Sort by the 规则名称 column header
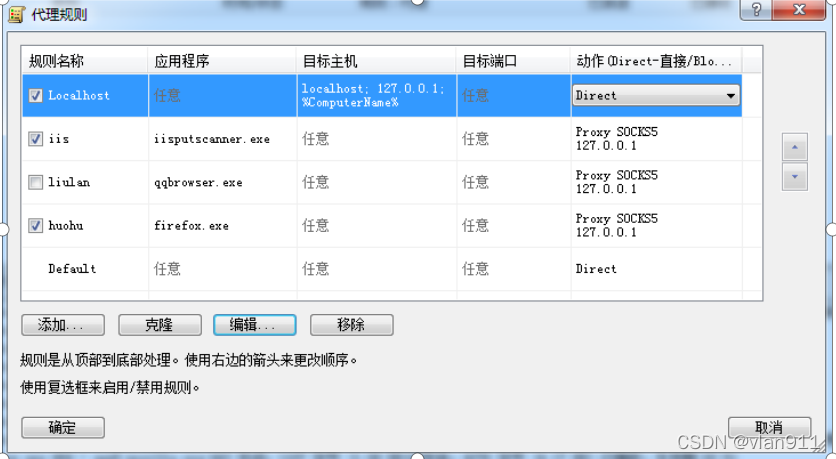Viewport: 836px width, 459px height. [x=85, y=61]
